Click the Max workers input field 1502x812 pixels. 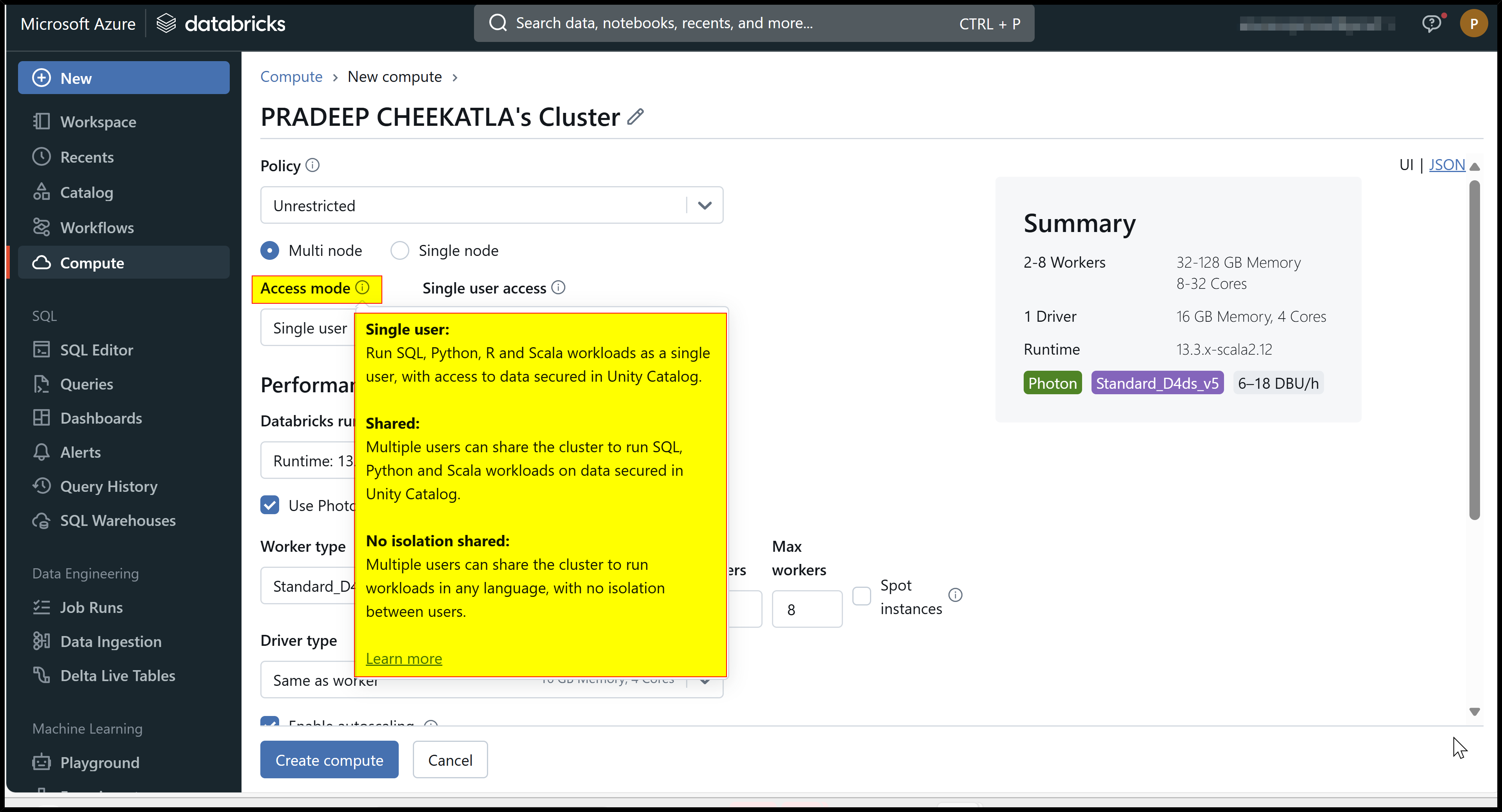tap(807, 609)
